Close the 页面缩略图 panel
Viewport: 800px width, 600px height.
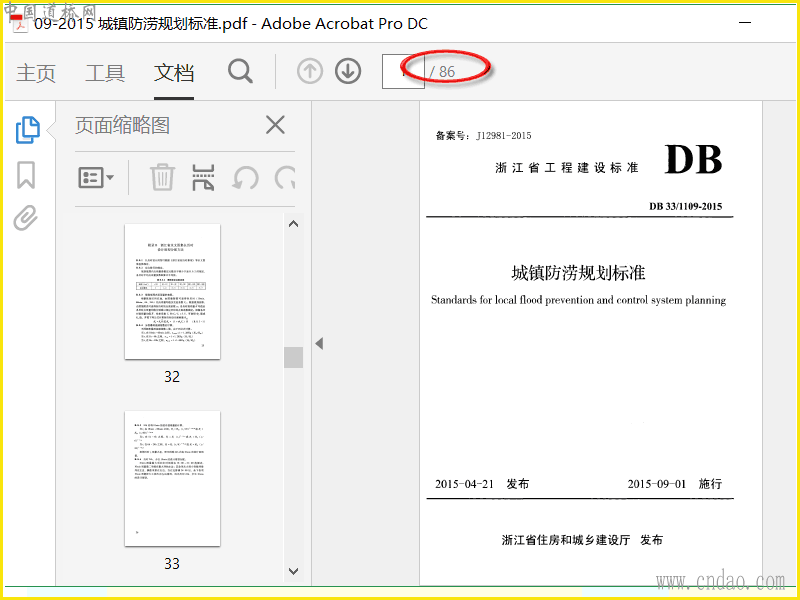[x=276, y=125]
